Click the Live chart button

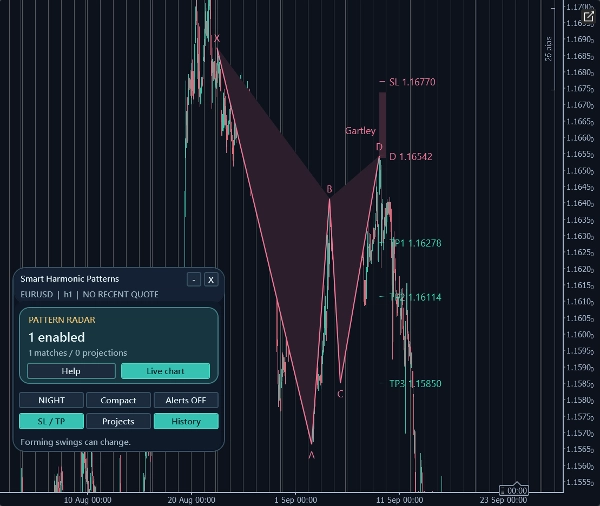[x=165, y=371]
